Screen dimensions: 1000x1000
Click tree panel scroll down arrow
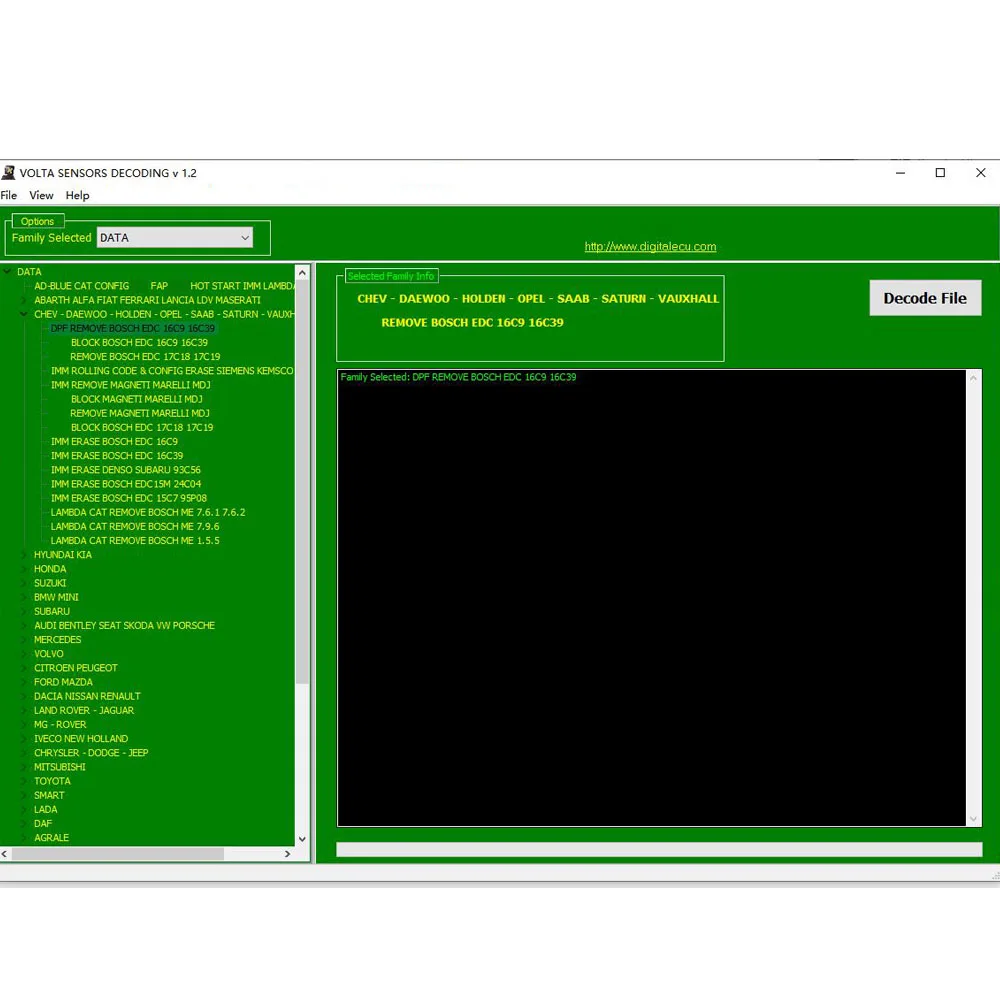pyautogui.click(x=302, y=839)
